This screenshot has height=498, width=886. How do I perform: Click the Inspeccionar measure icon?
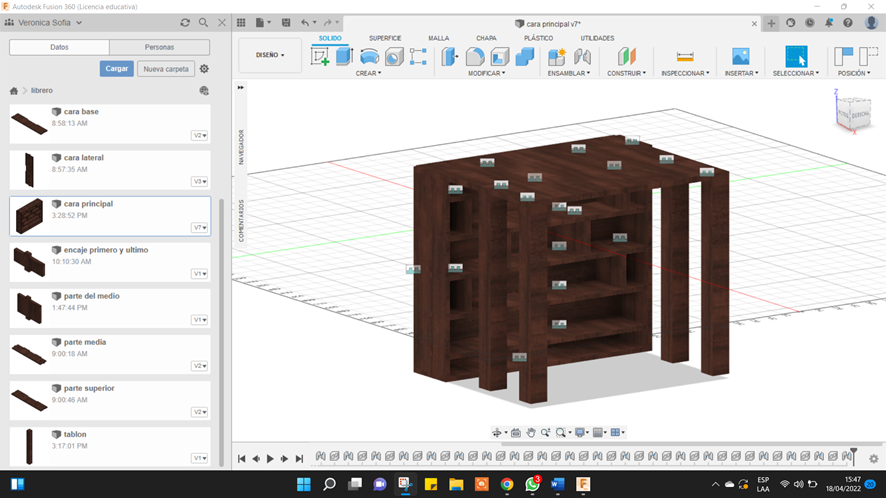click(685, 57)
